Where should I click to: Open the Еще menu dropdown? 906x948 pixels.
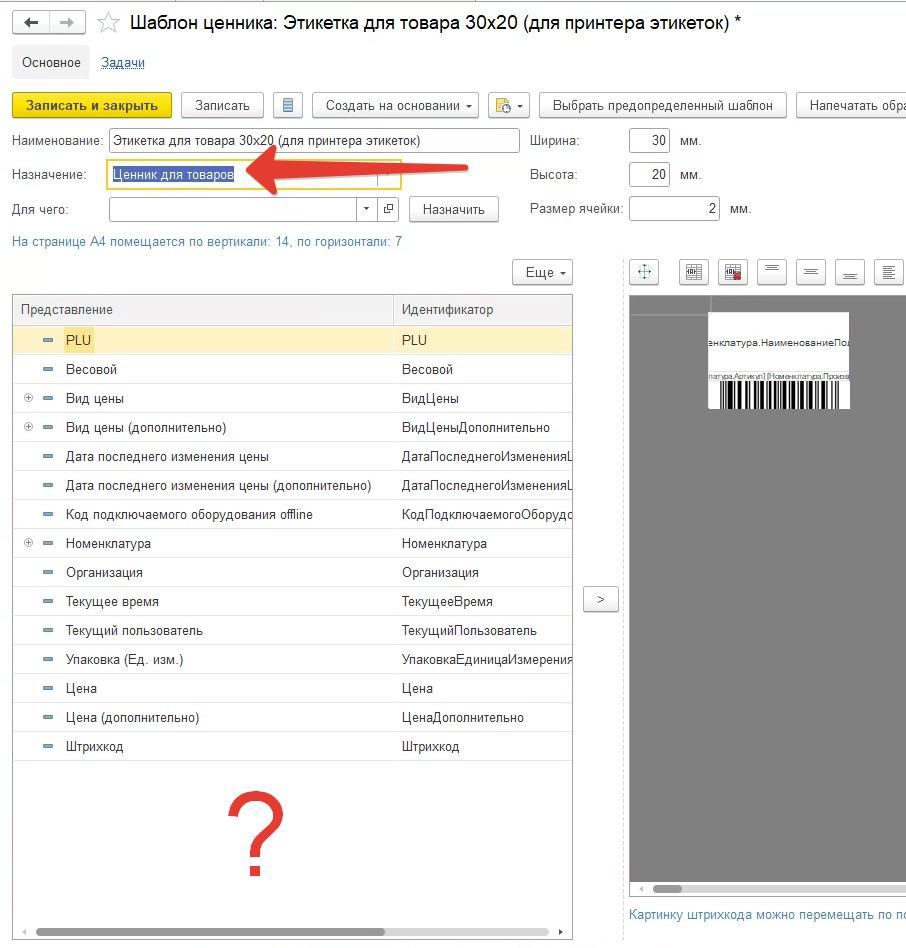point(542,272)
